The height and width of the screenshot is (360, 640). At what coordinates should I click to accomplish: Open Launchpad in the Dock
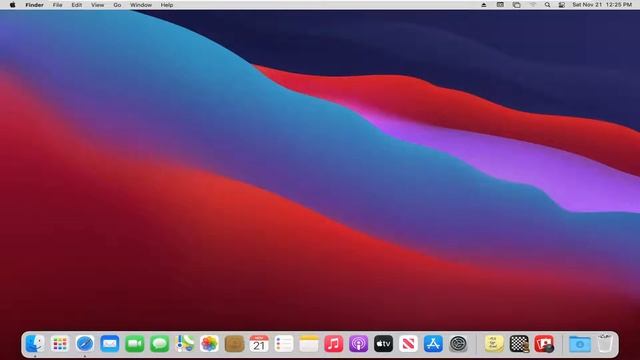(x=60, y=344)
